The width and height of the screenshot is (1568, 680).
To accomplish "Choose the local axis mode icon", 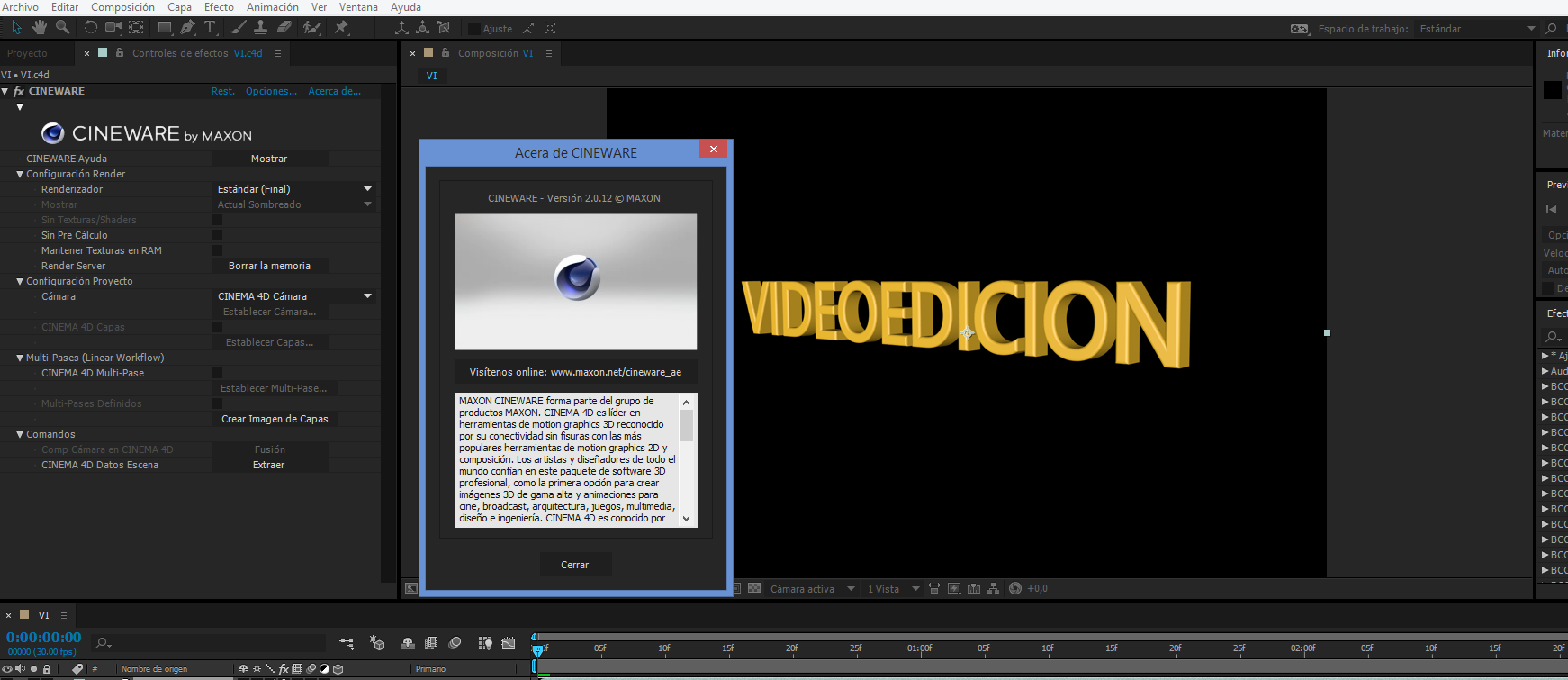I will (x=401, y=28).
